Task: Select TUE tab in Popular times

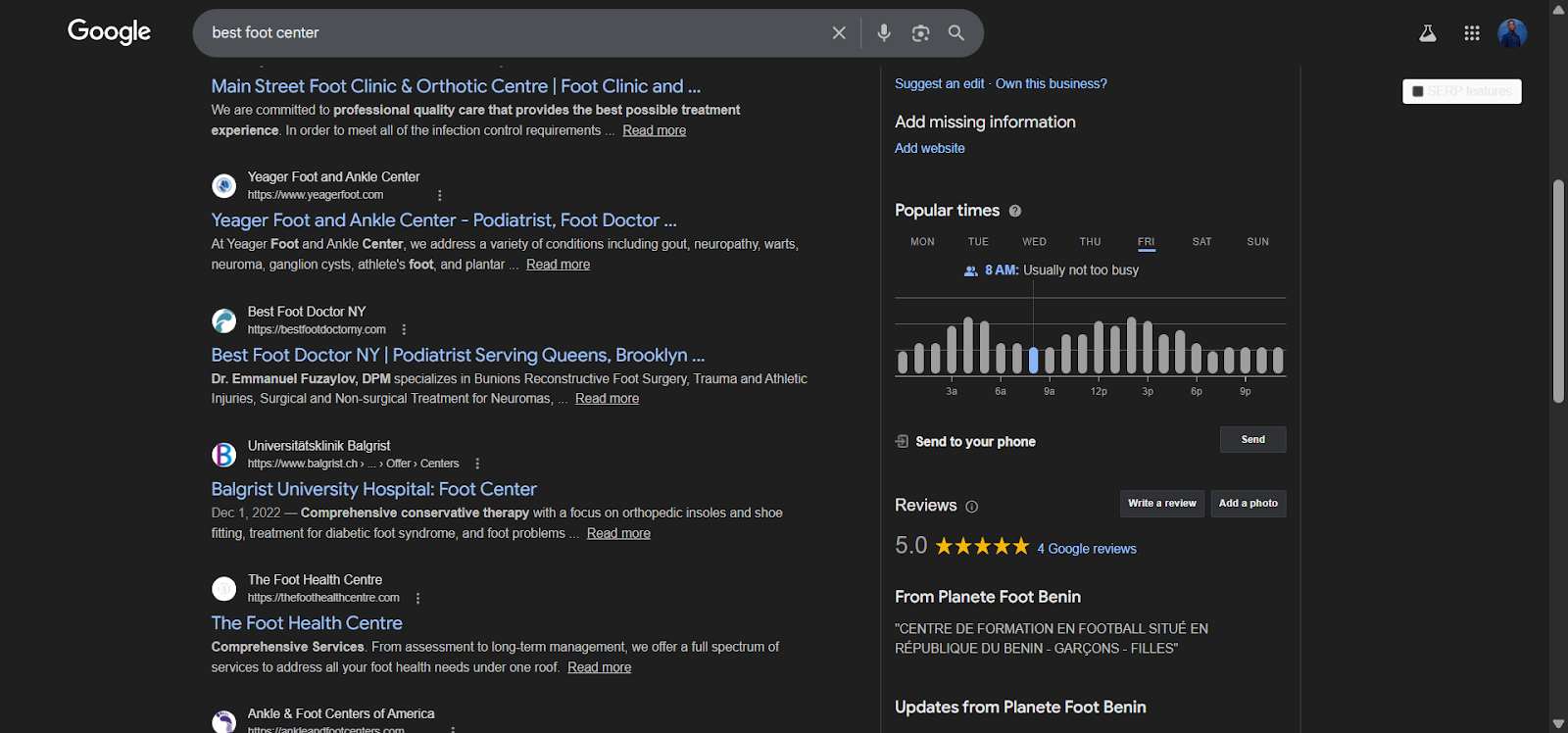Action: tap(978, 242)
